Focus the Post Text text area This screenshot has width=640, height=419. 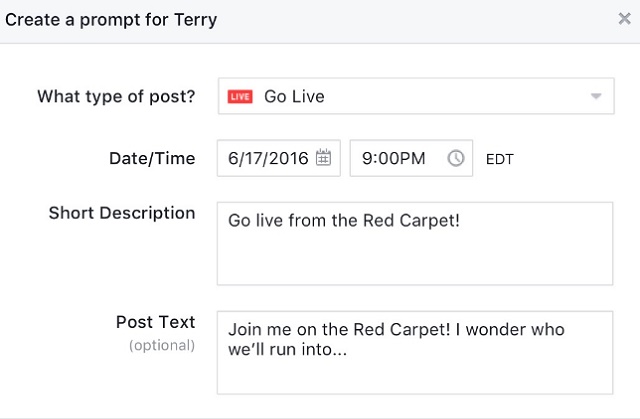415,352
